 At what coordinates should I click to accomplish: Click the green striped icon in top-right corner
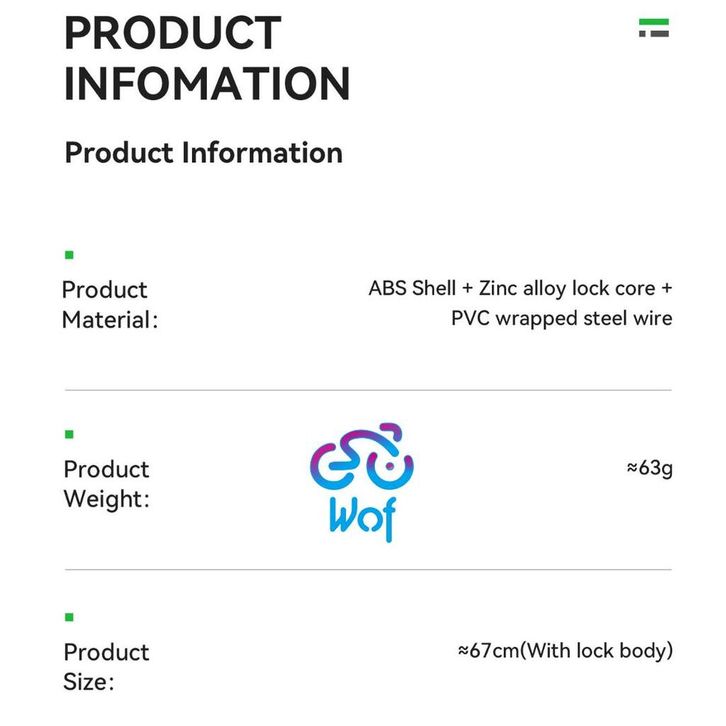tap(654, 28)
